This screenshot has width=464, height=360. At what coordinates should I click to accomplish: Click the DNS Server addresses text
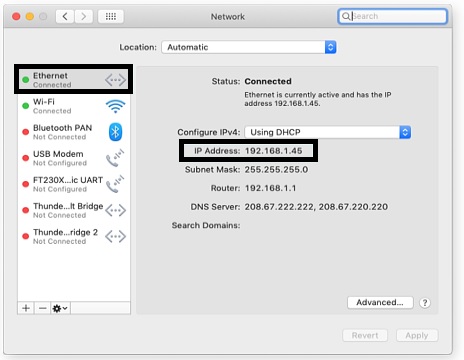click(316, 207)
